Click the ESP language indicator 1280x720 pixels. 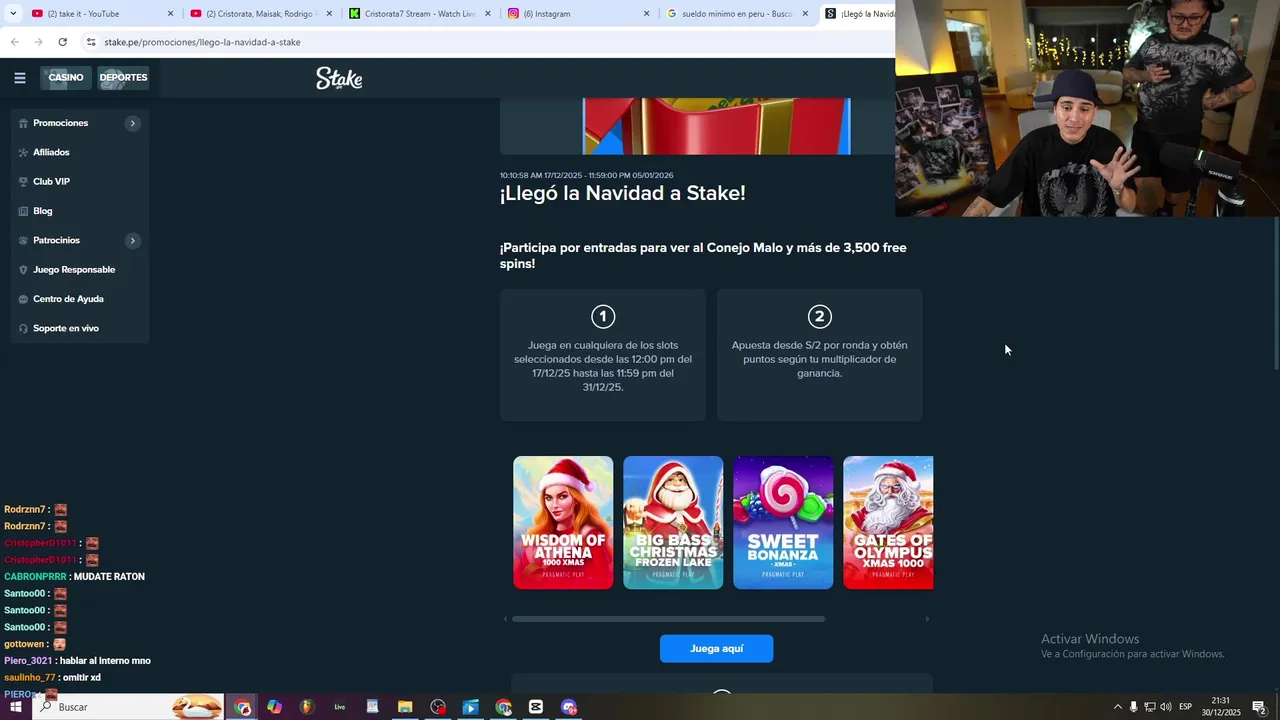[1186, 707]
